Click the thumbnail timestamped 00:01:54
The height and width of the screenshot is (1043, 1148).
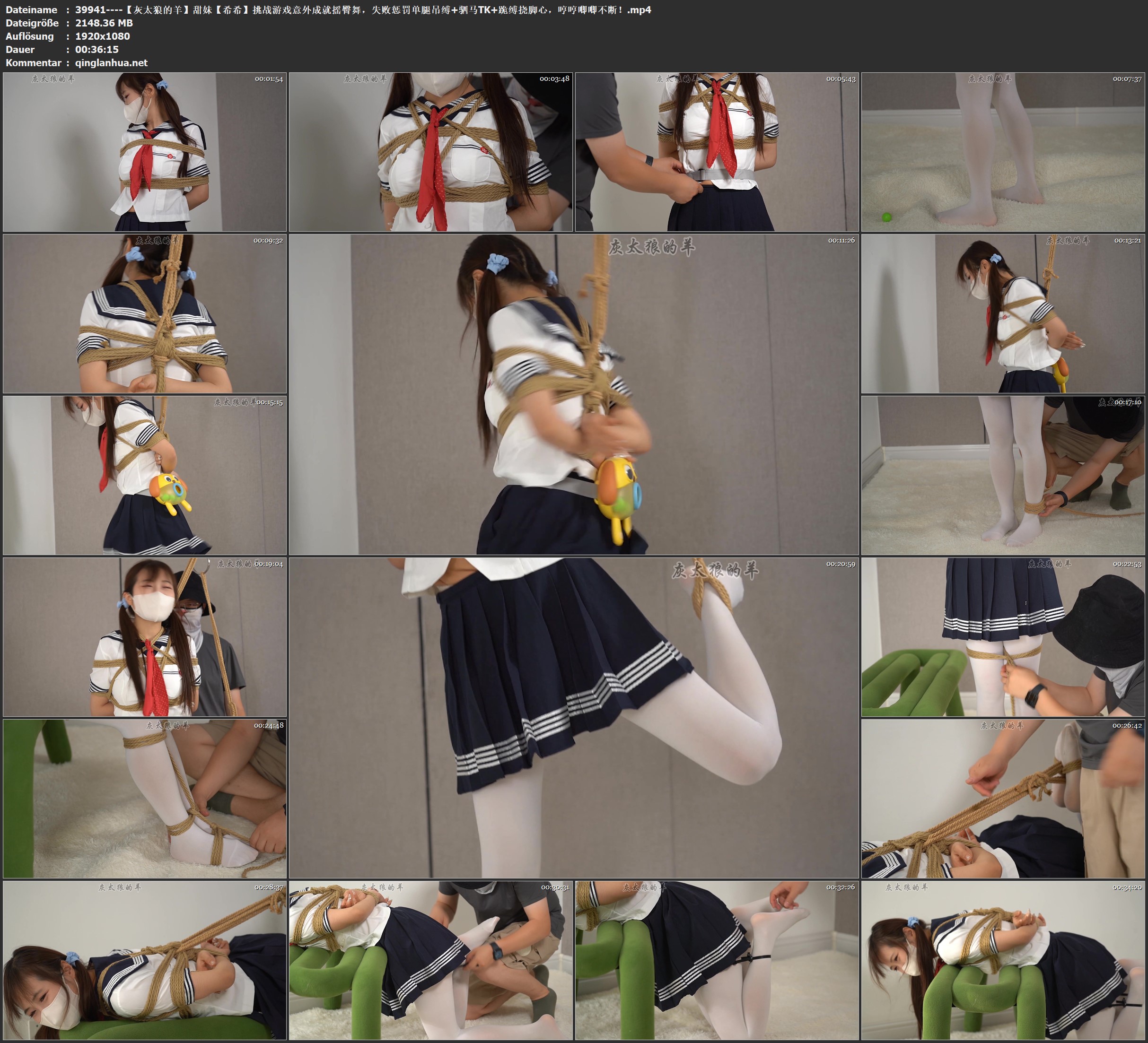[x=145, y=151]
